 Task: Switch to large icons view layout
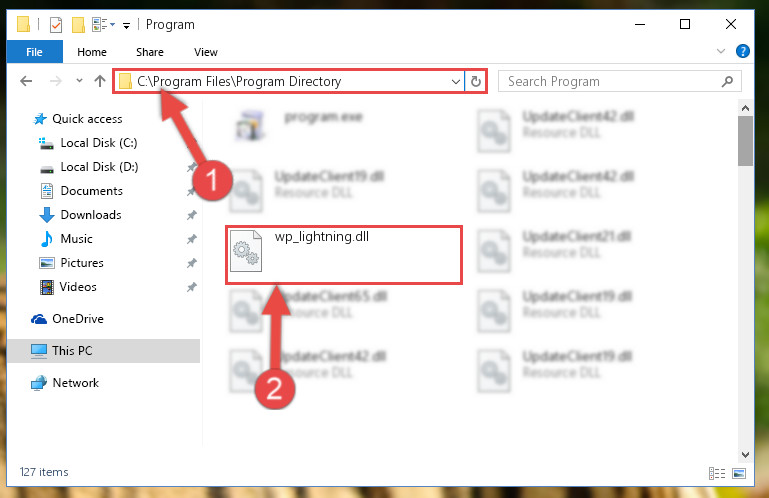click(739, 473)
